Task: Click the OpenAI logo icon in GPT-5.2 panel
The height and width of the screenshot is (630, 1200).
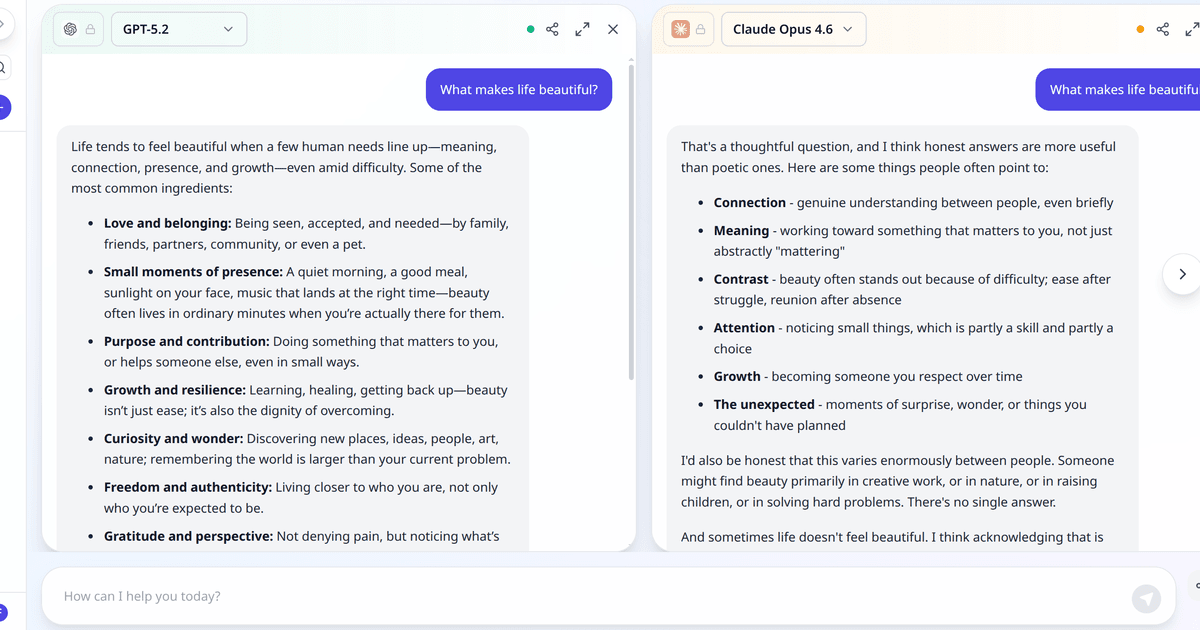Action: click(x=71, y=30)
